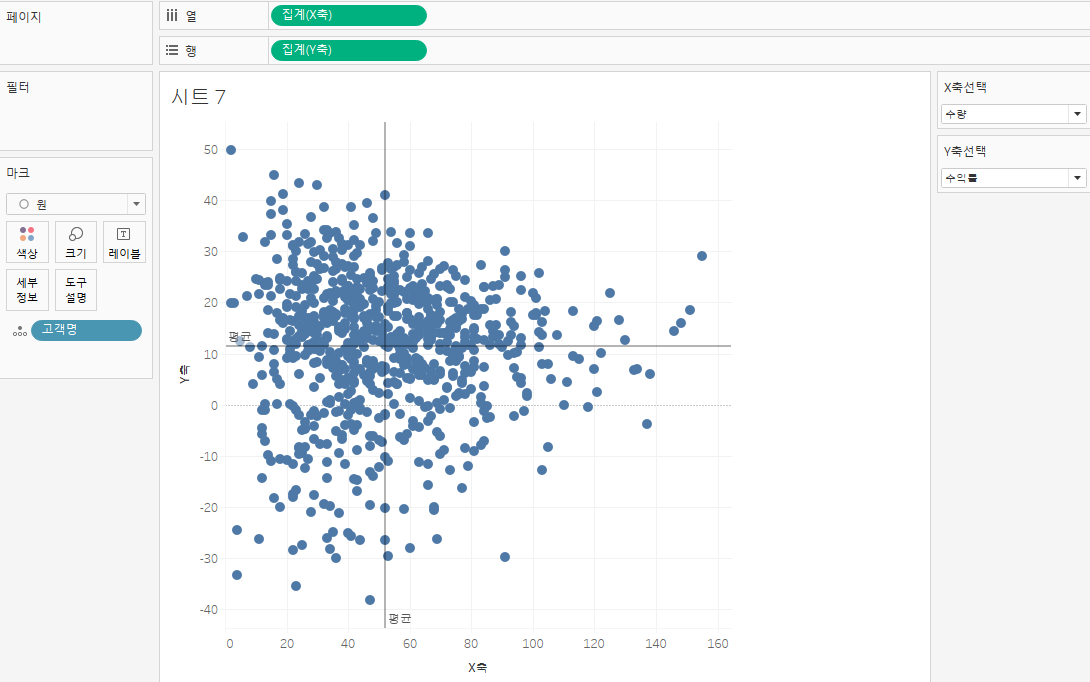
Task: Click the X축선택 parameter title
Action: [x=965, y=87]
